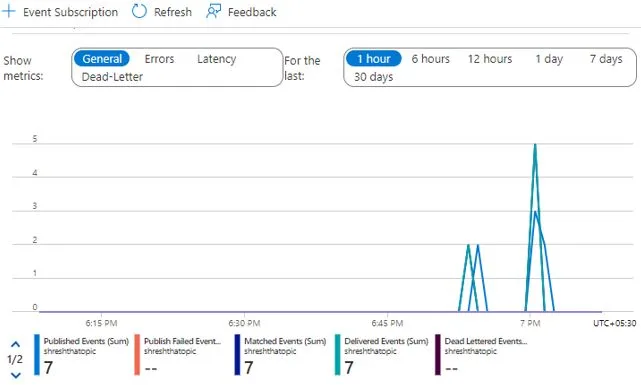Show Errors metrics
This screenshot has height=385, width=641.
pyautogui.click(x=159, y=59)
